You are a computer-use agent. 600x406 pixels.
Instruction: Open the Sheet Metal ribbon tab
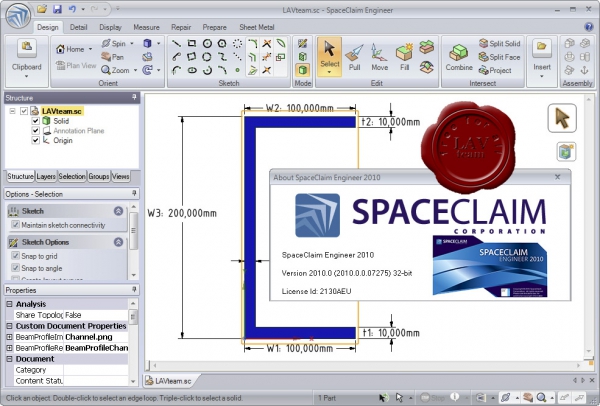[x=256, y=27]
